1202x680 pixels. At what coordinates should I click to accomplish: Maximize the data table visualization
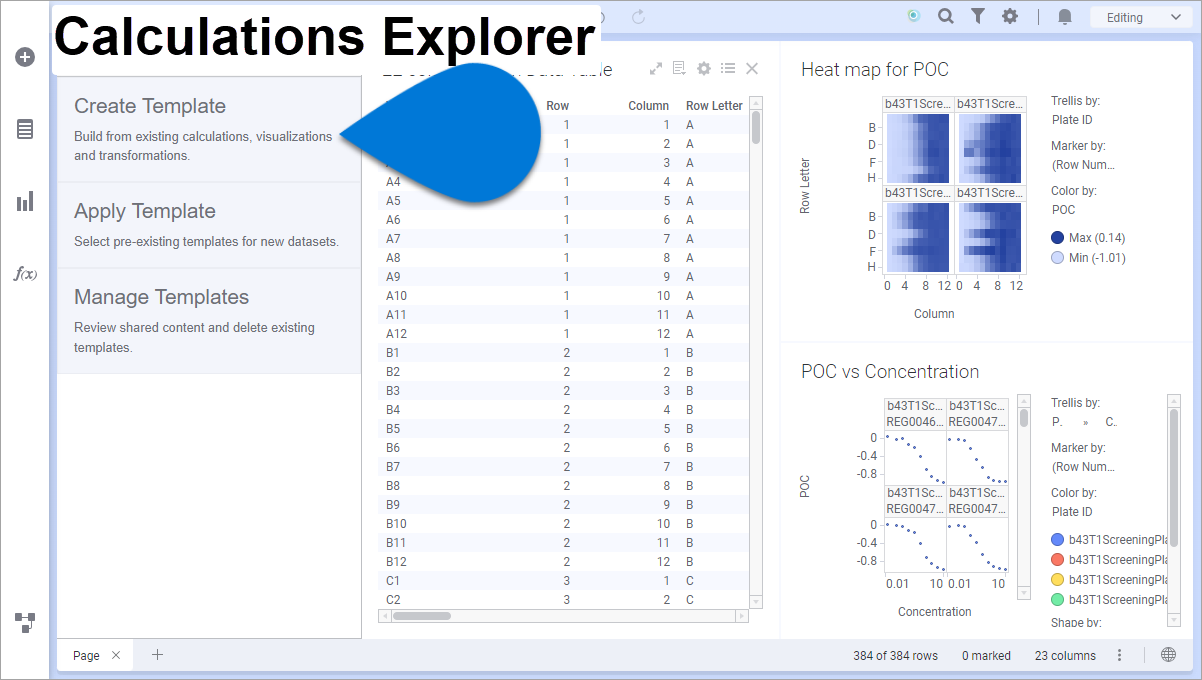(656, 69)
